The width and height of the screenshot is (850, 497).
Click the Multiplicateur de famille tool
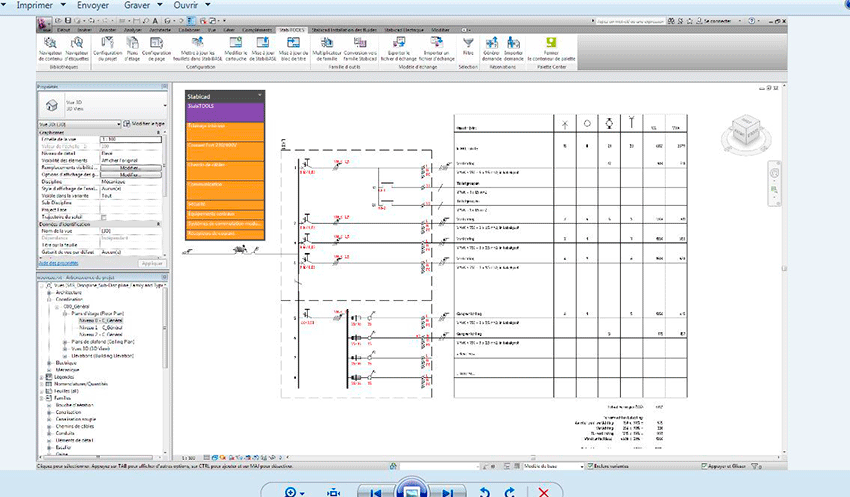[328, 44]
